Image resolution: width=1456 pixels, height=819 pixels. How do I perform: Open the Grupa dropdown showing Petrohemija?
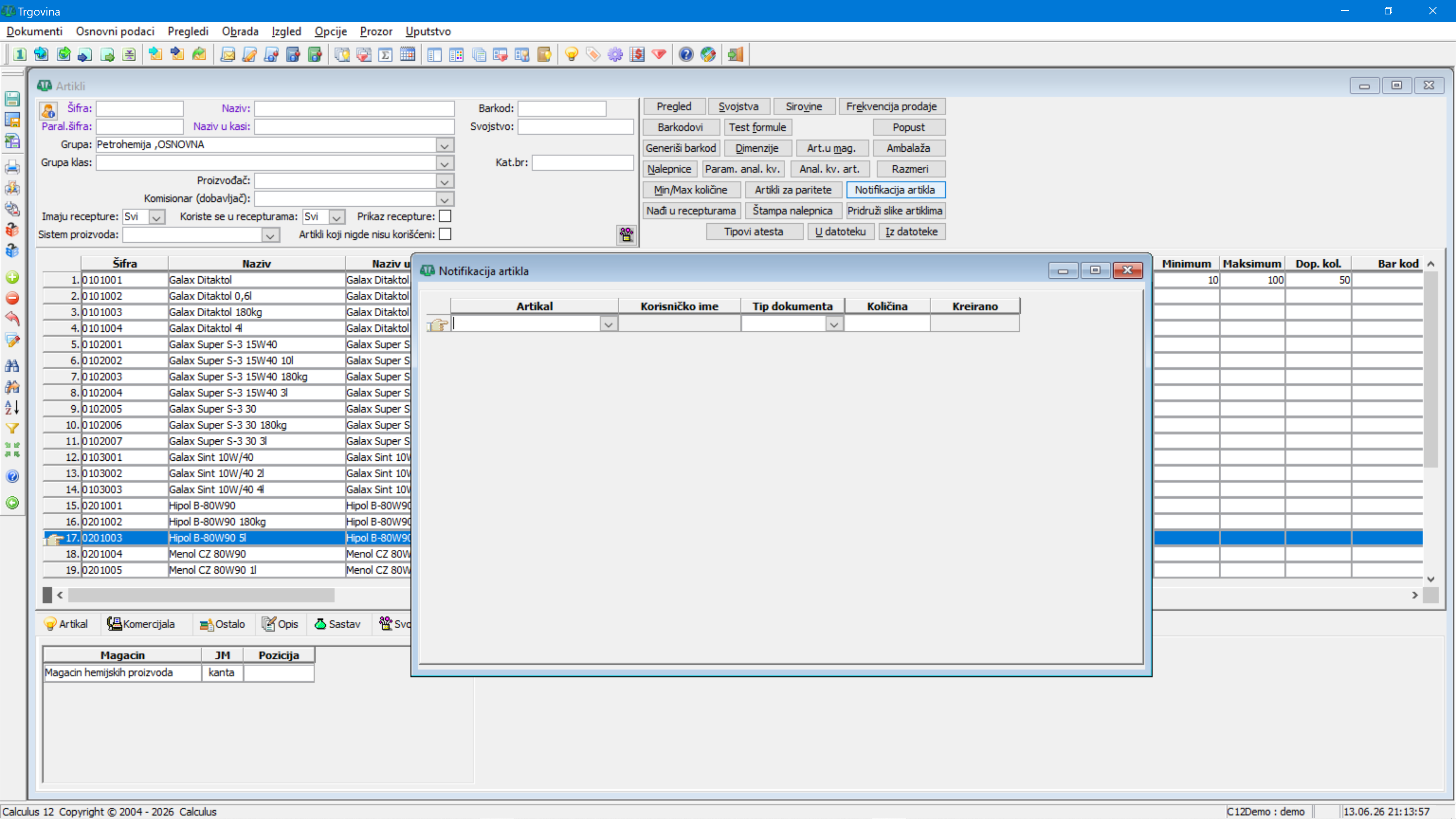(445, 145)
